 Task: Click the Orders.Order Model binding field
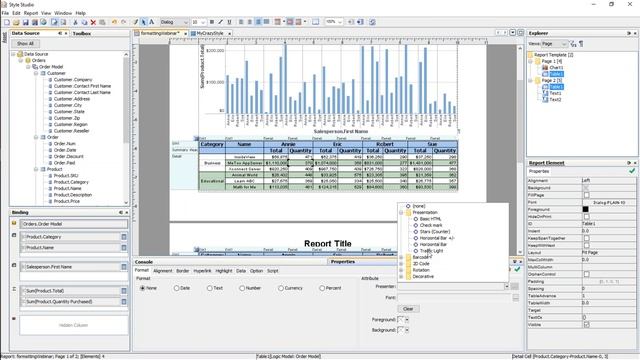(73, 224)
